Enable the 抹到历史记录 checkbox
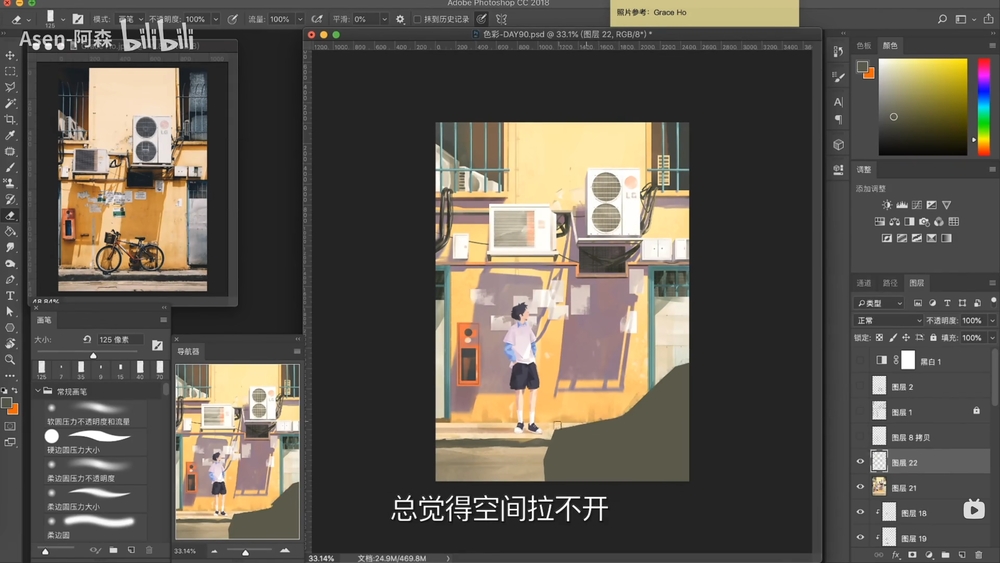1000x563 pixels. click(x=417, y=19)
